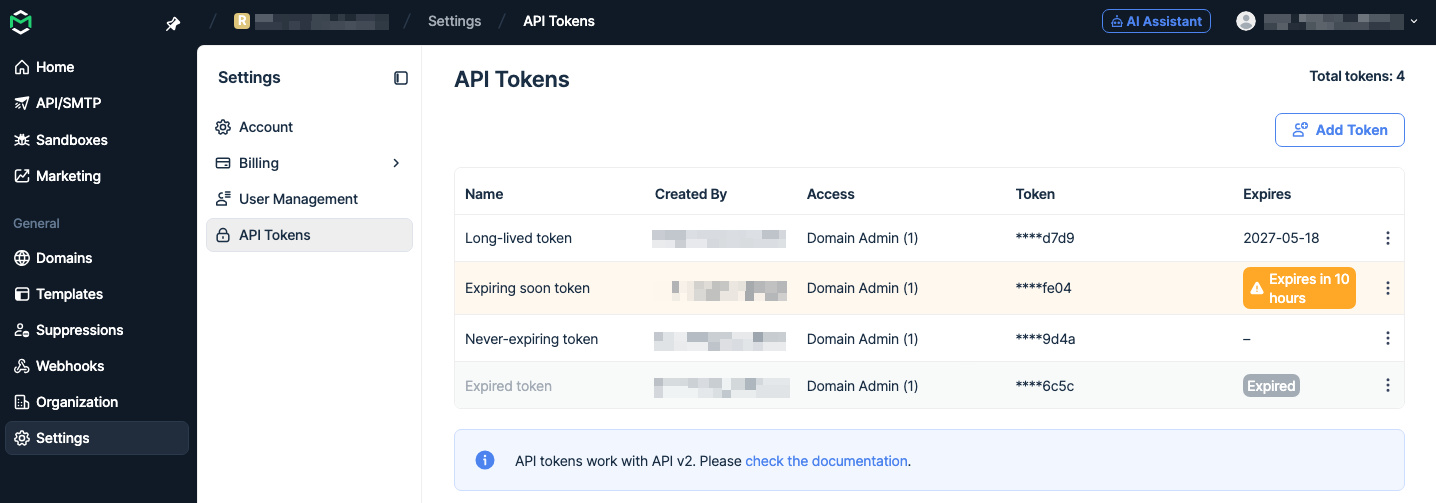Click the Name column header
1436x503 pixels.
484,194
